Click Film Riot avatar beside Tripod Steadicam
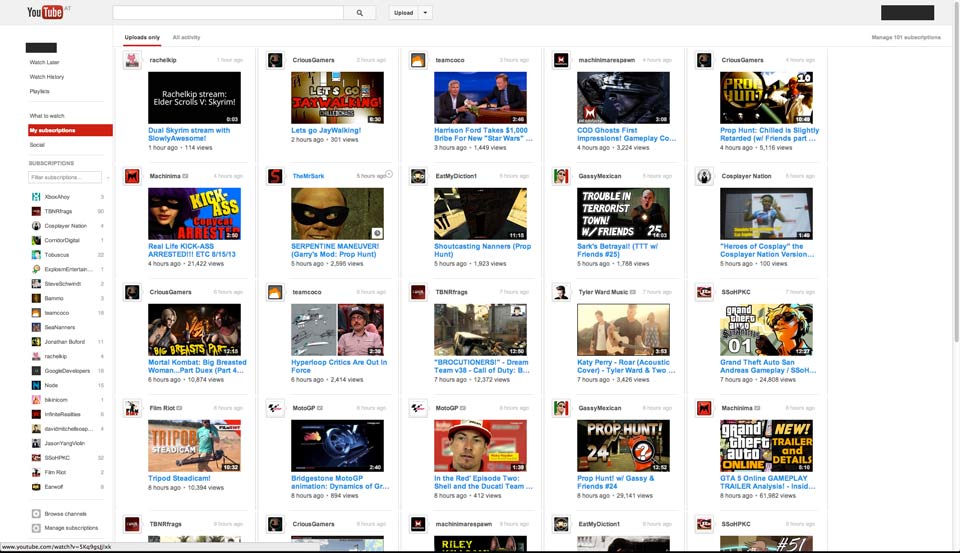 pyautogui.click(x=132, y=408)
